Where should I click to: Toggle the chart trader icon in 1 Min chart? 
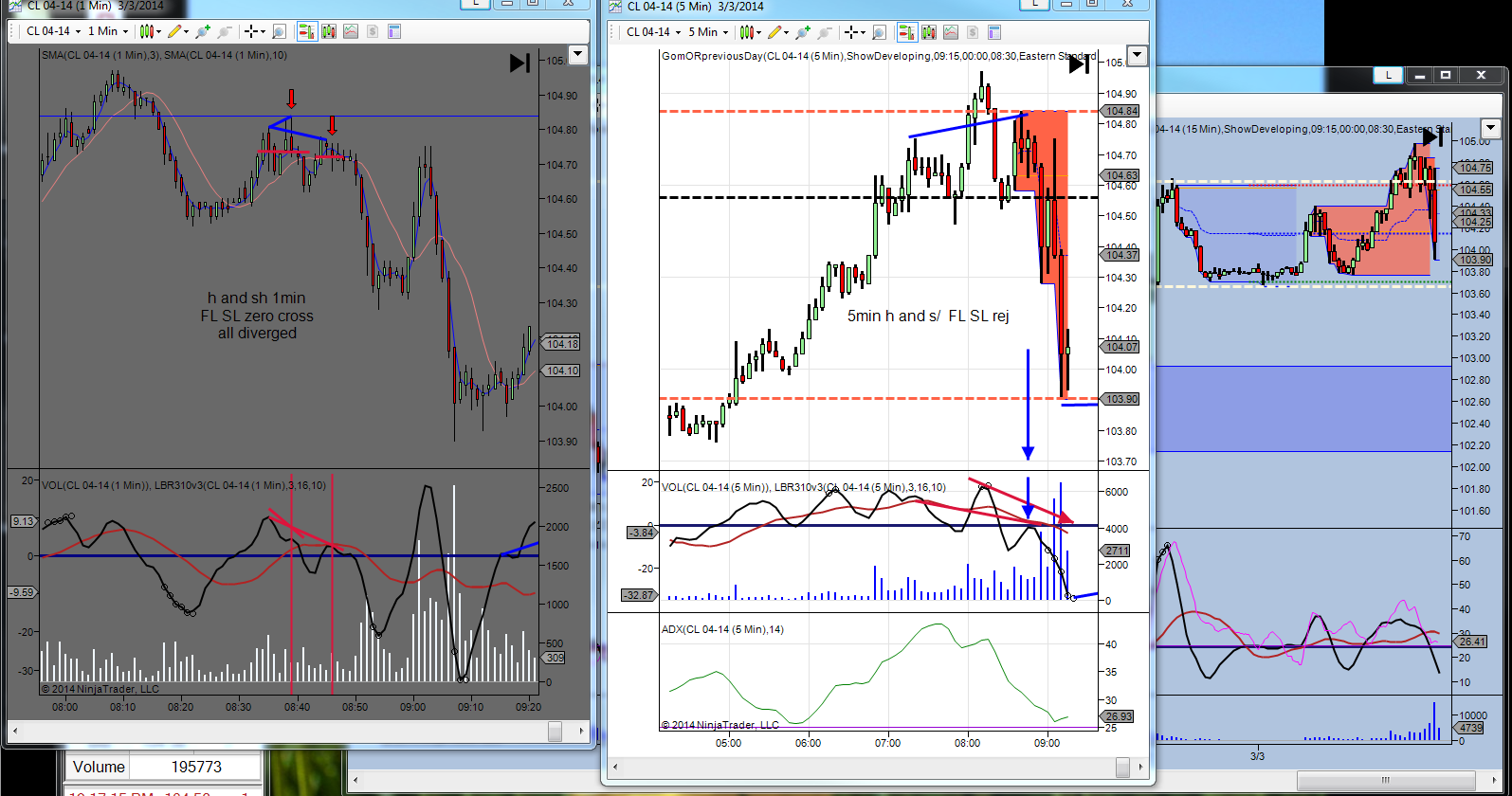tap(306, 31)
